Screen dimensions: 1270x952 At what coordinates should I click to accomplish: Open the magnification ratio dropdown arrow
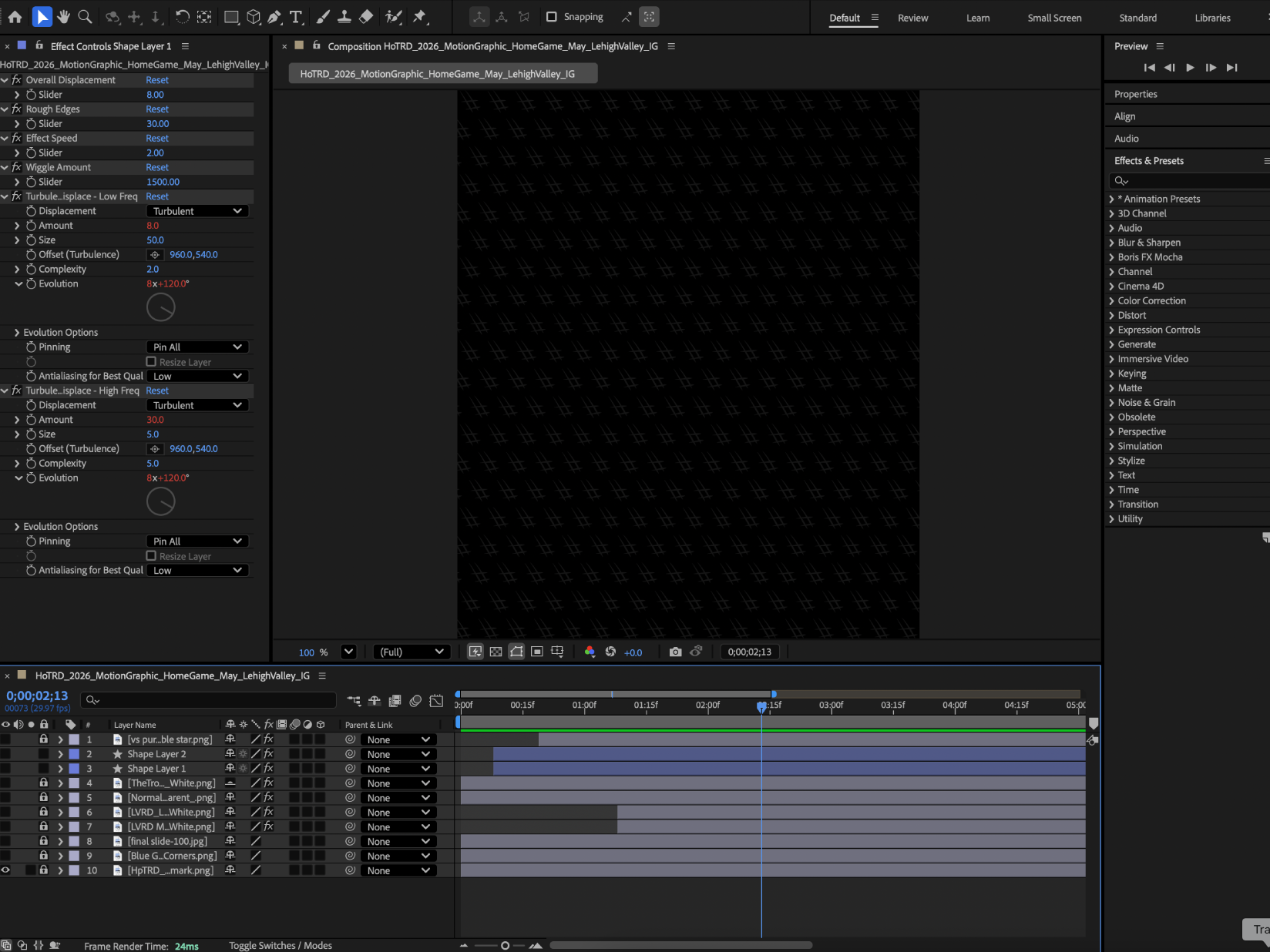click(348, 652)
